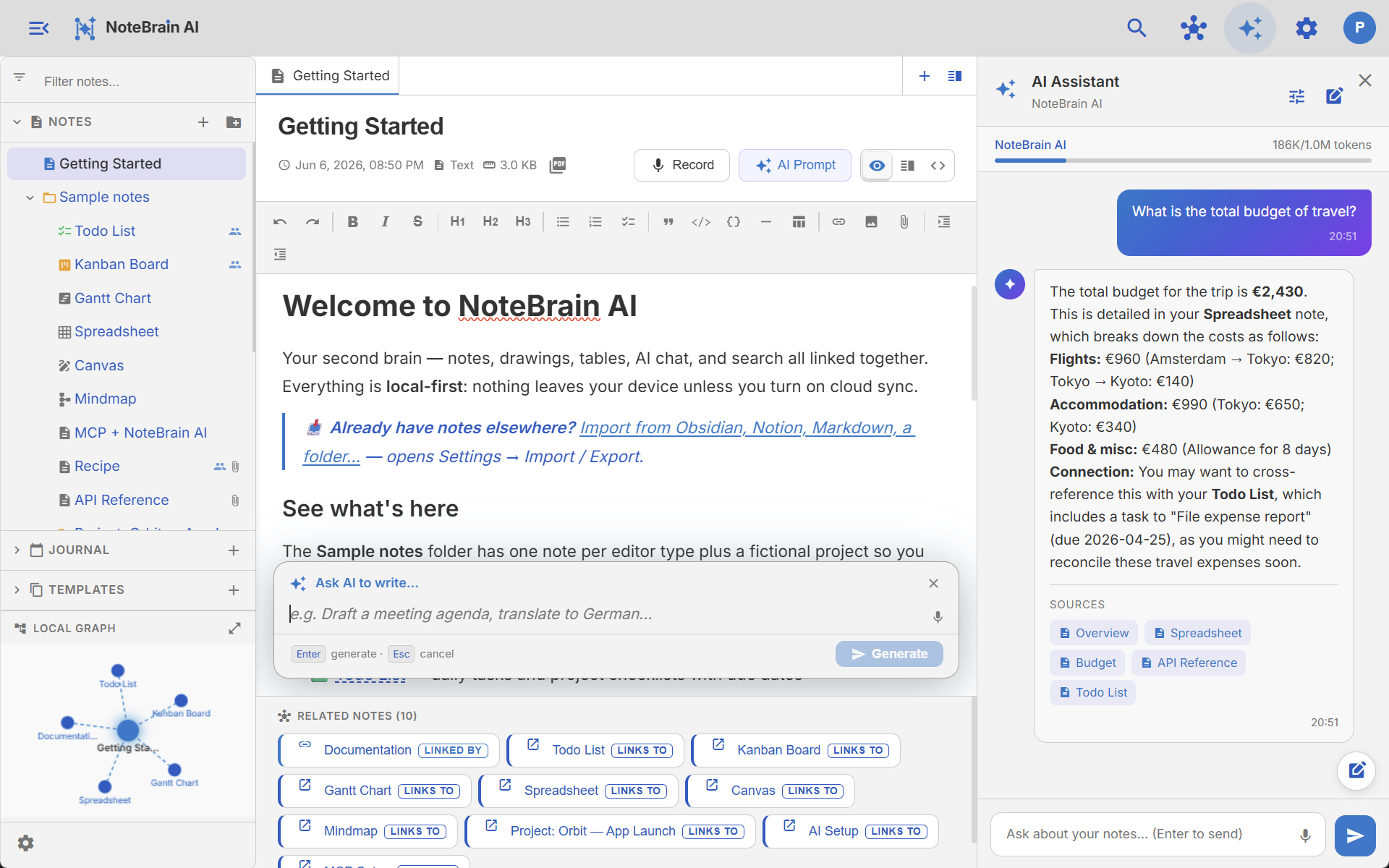The image size is (1389, 868).
Task: Toggle side panel icon next to new tab
Action: point(955,76)
